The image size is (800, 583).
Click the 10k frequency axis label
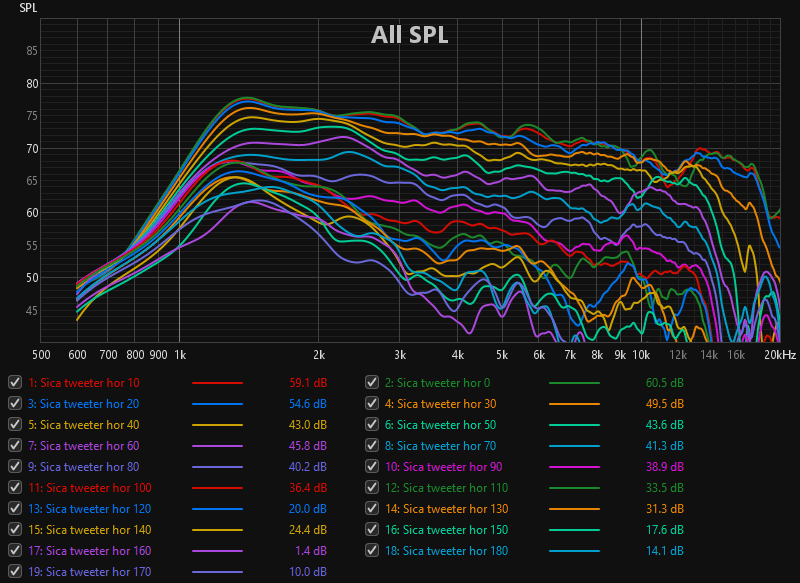641,354
